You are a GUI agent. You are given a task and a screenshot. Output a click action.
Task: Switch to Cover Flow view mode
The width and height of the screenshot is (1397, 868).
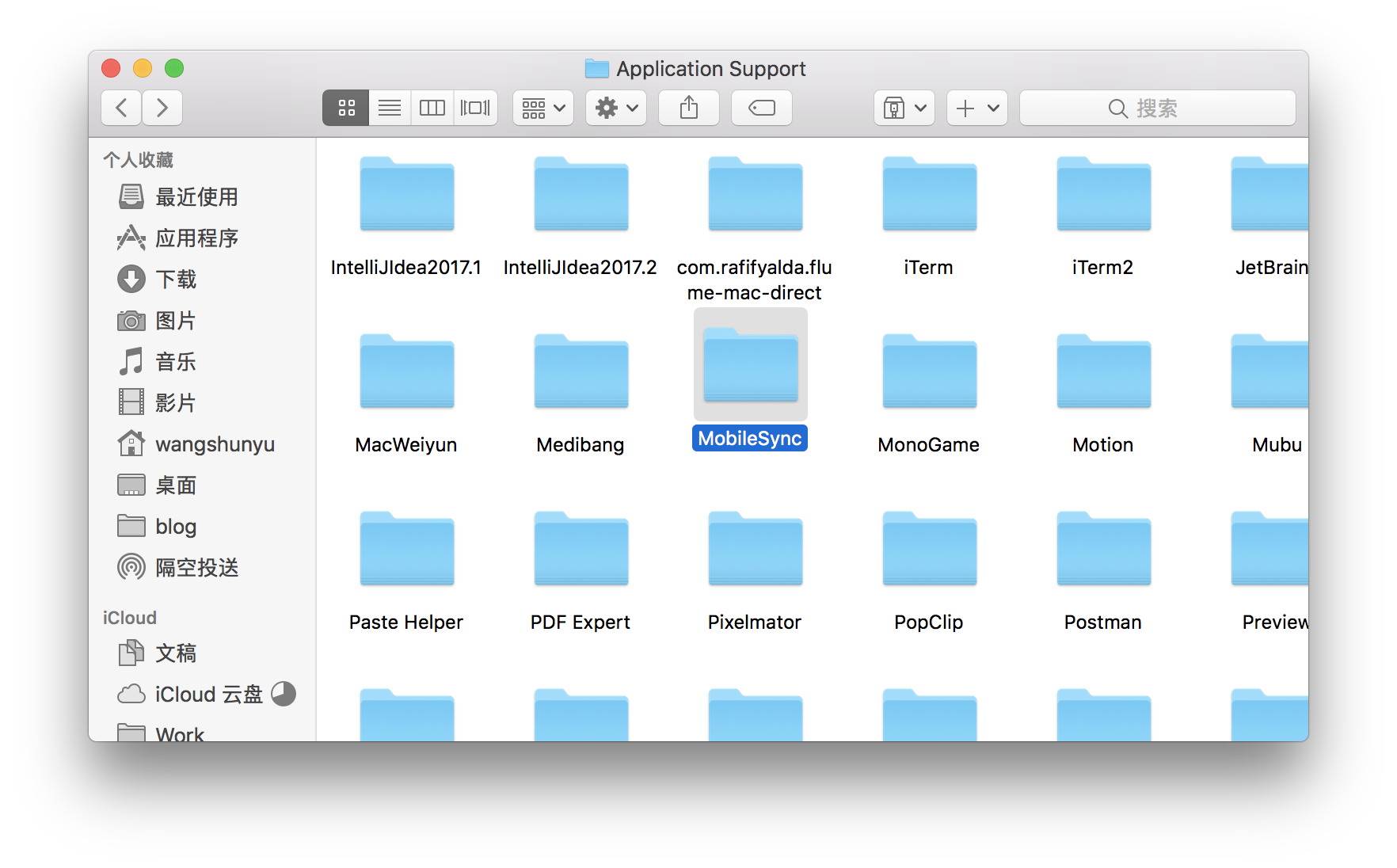[x=475, y=108]
